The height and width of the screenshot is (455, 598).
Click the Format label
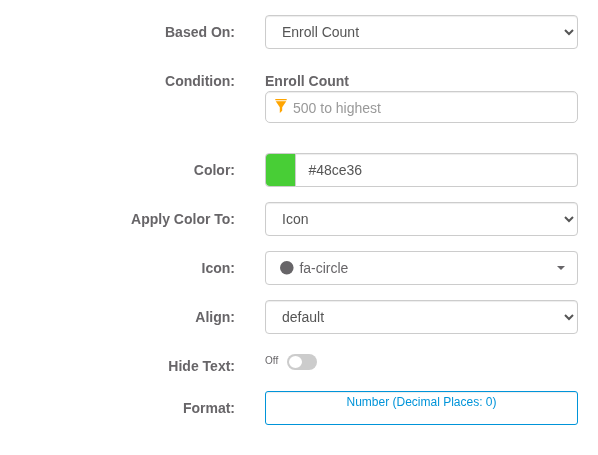pos(209,408)
